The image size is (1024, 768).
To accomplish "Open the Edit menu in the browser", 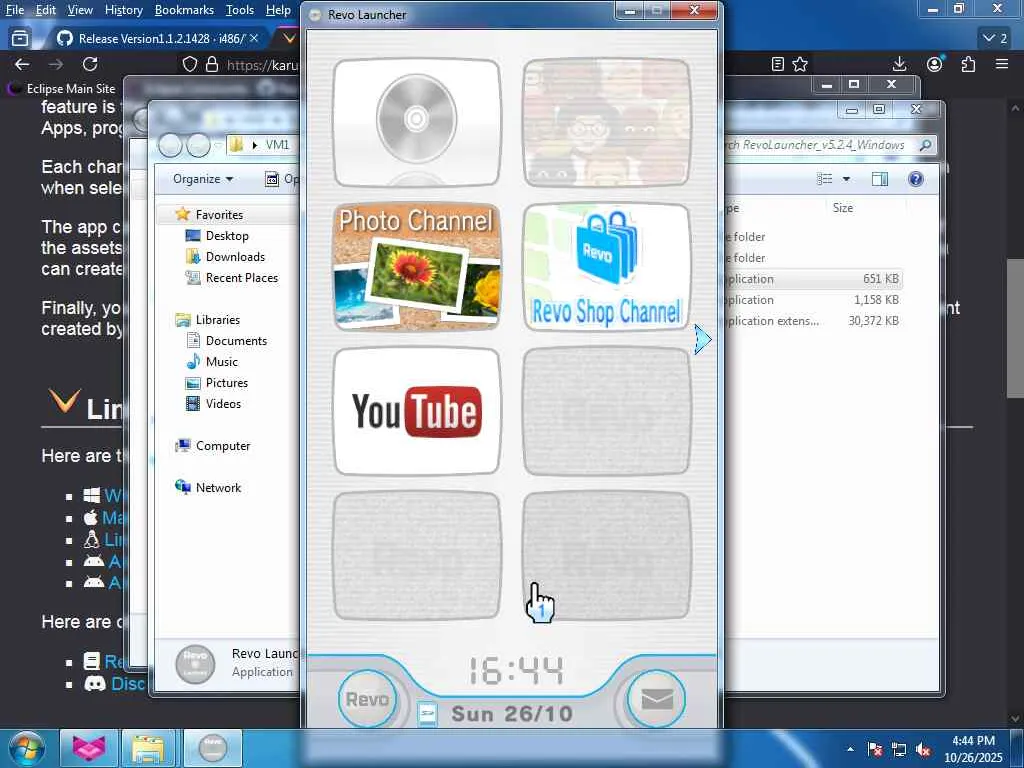I will click(45, 10).
